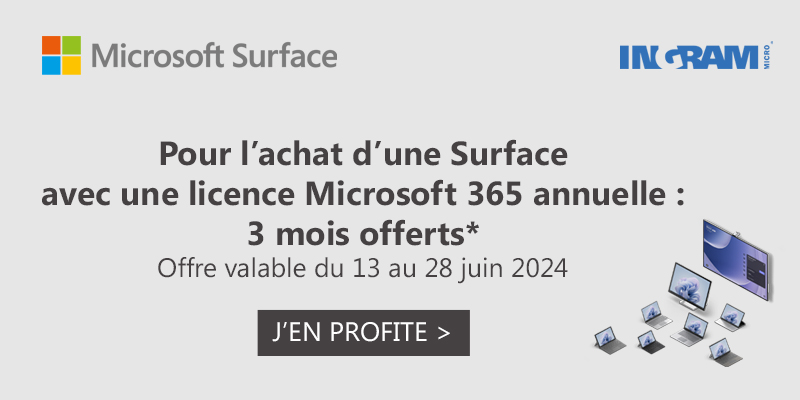Click the rightmost bottom Surface tablet image
The width and height of the screenshot is (800, 400).
(726, 352)
